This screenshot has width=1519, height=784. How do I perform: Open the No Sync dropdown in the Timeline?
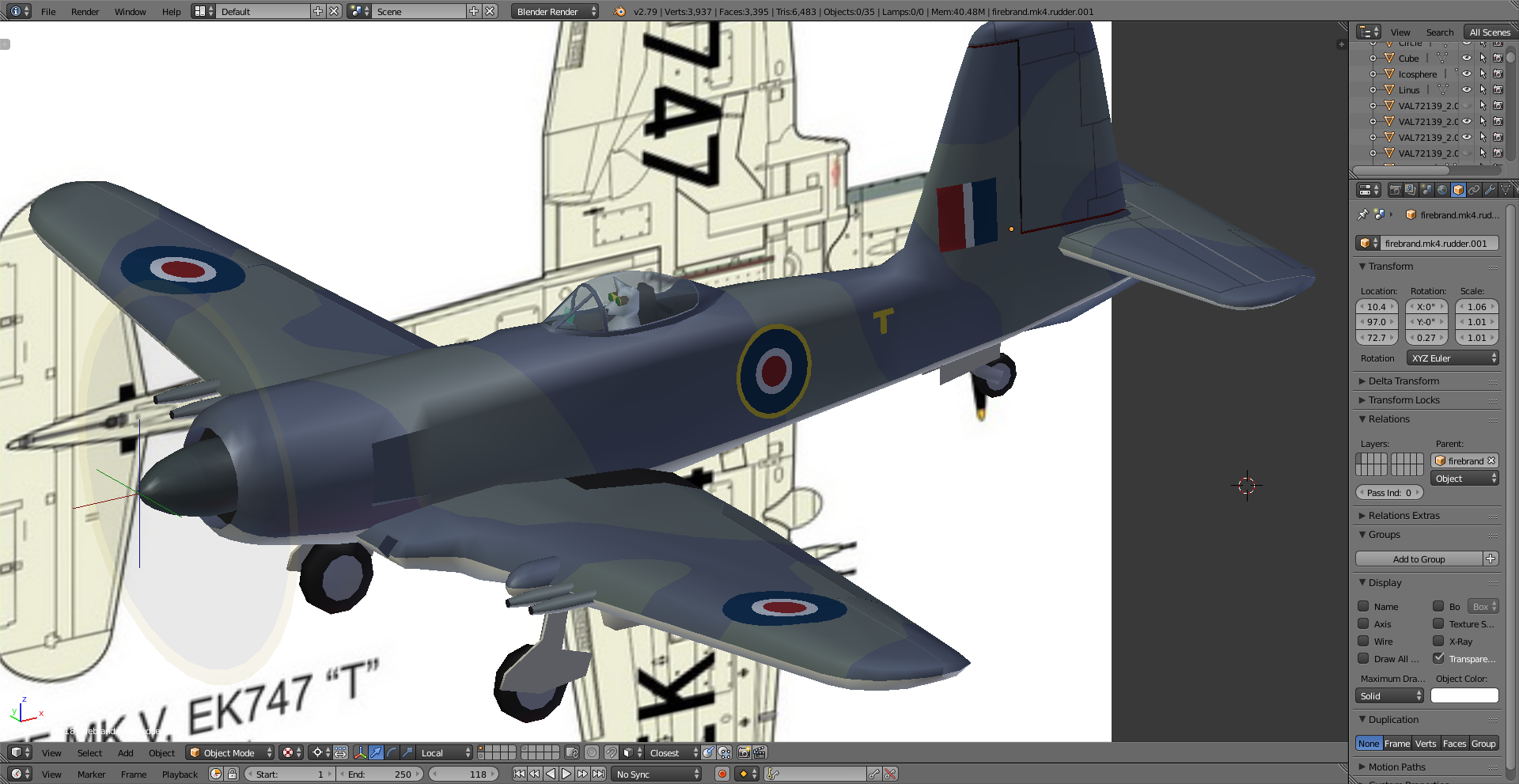(656, 774)
